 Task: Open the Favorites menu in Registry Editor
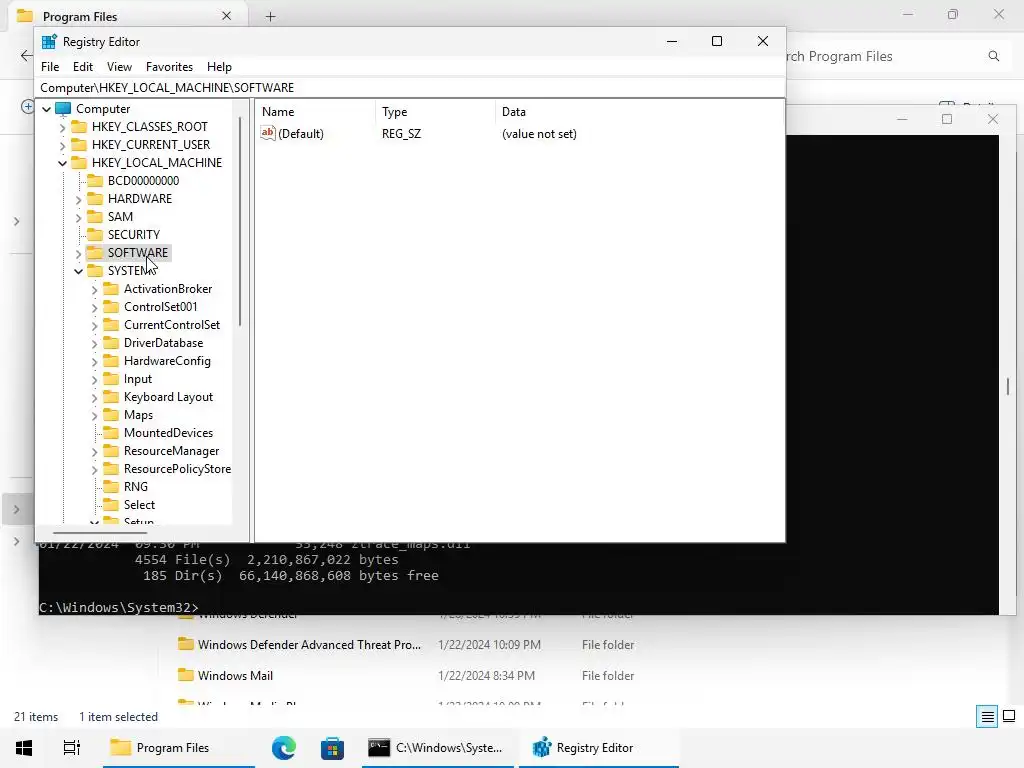(169, 67)
